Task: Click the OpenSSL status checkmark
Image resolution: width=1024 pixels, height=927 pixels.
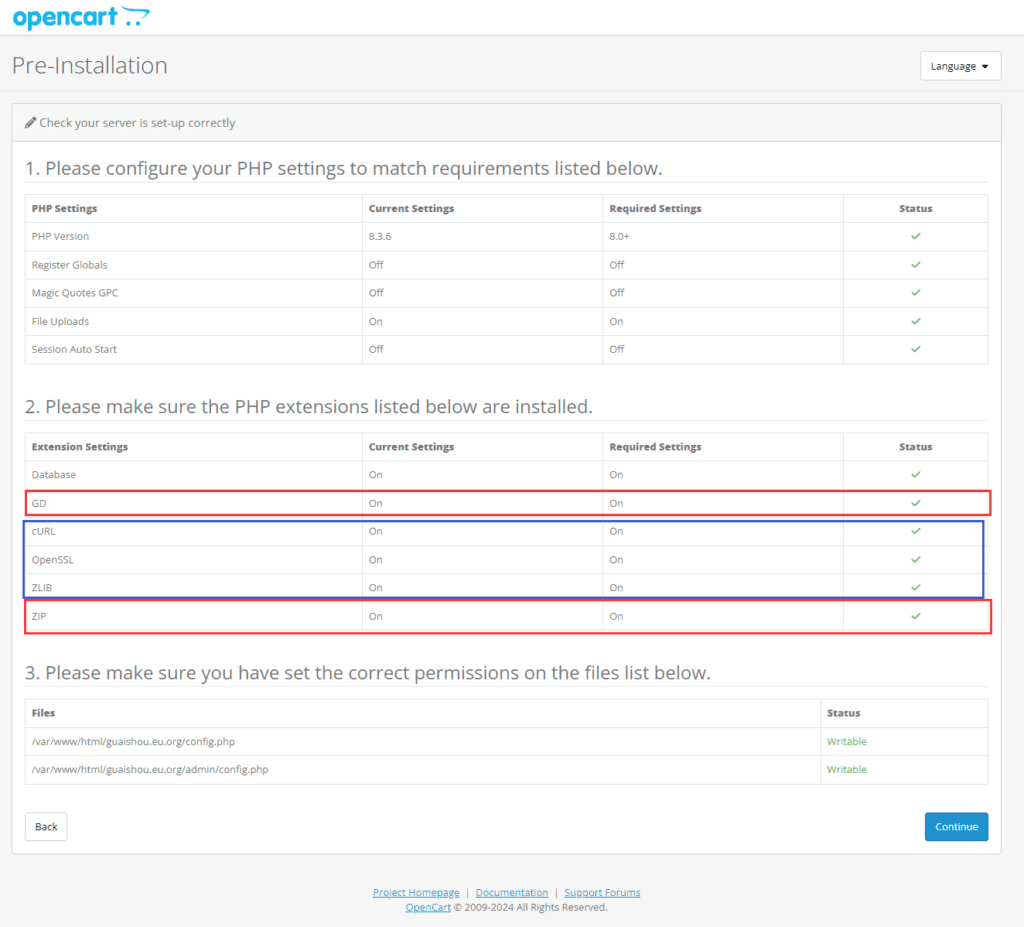Action: click(914, 559)
